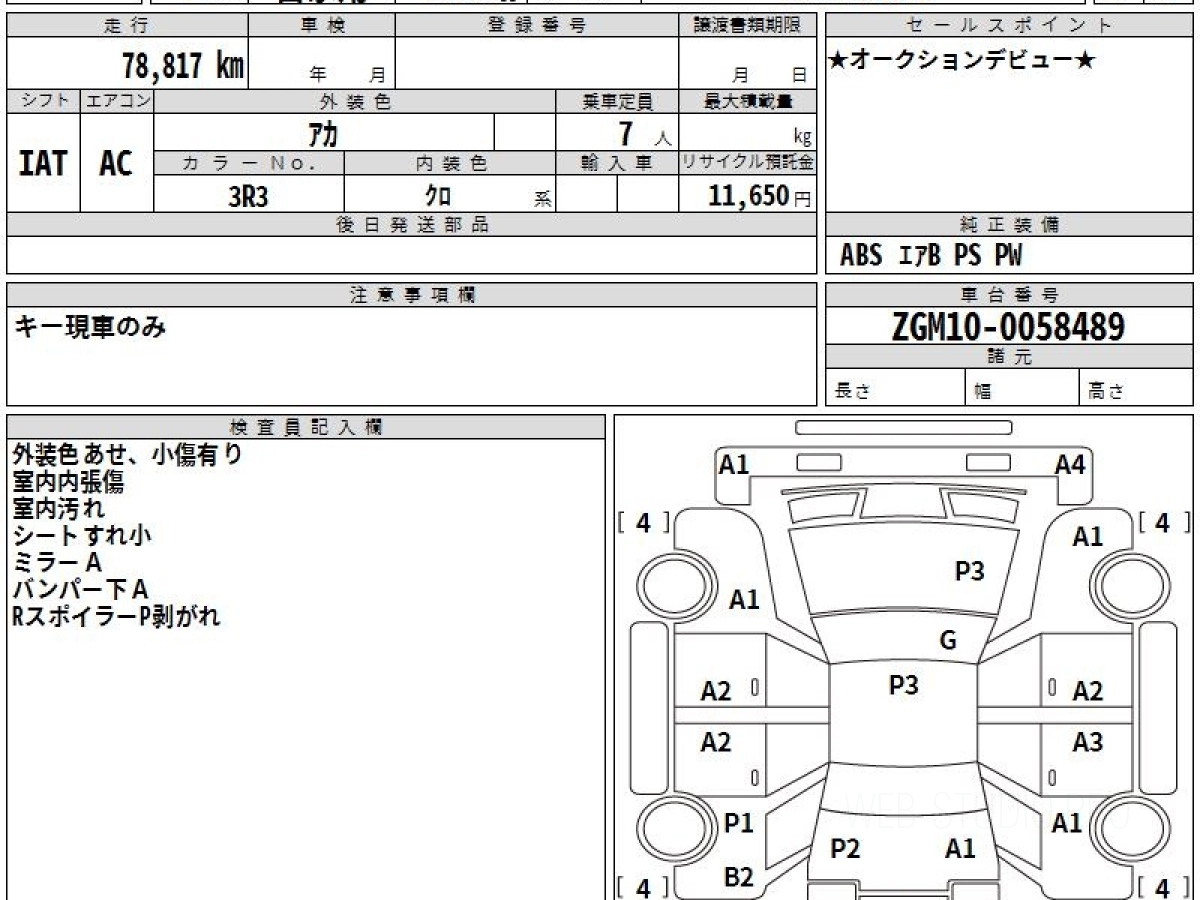This screenshot has width=1200, height=900.
Task: Click chassis number ZGM10-0058489
Action: pos(1009,326)
